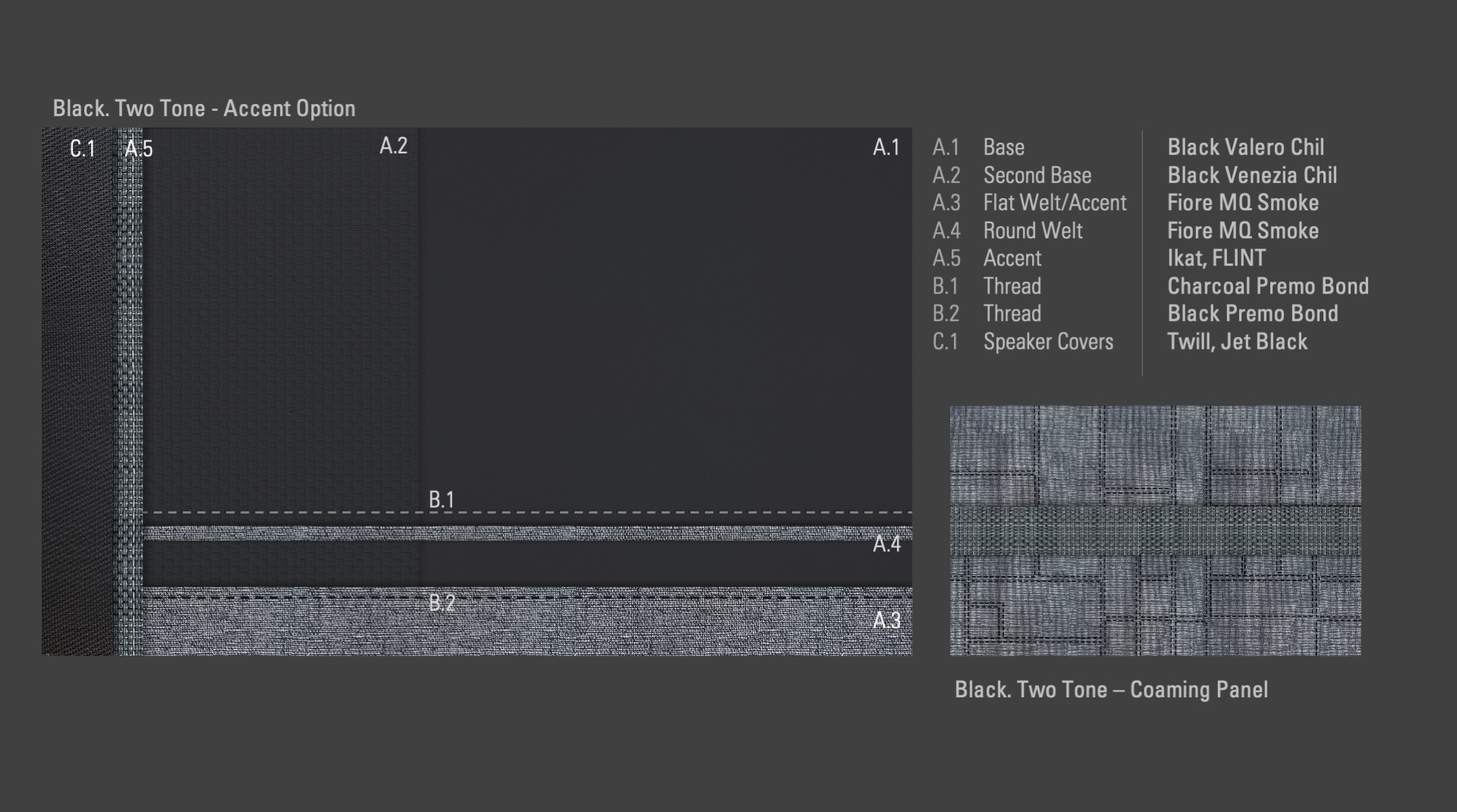The width and height of the screenshot is (1457, 812).
Task: Click 'Charcoal Premo Bond' thread name
Action: [x=1267, y=286]
